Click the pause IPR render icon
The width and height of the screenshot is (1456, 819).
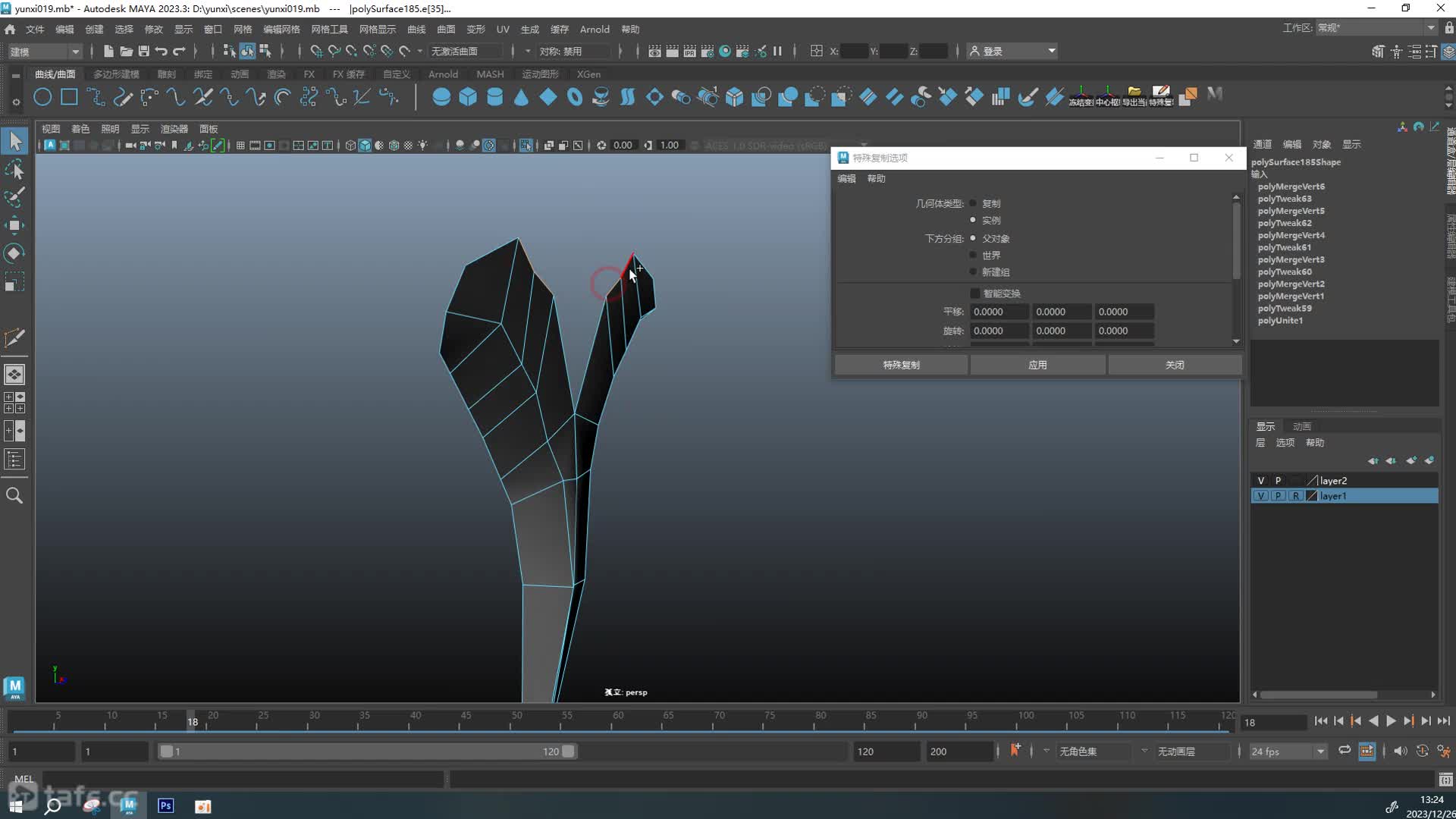click(777, 51)
